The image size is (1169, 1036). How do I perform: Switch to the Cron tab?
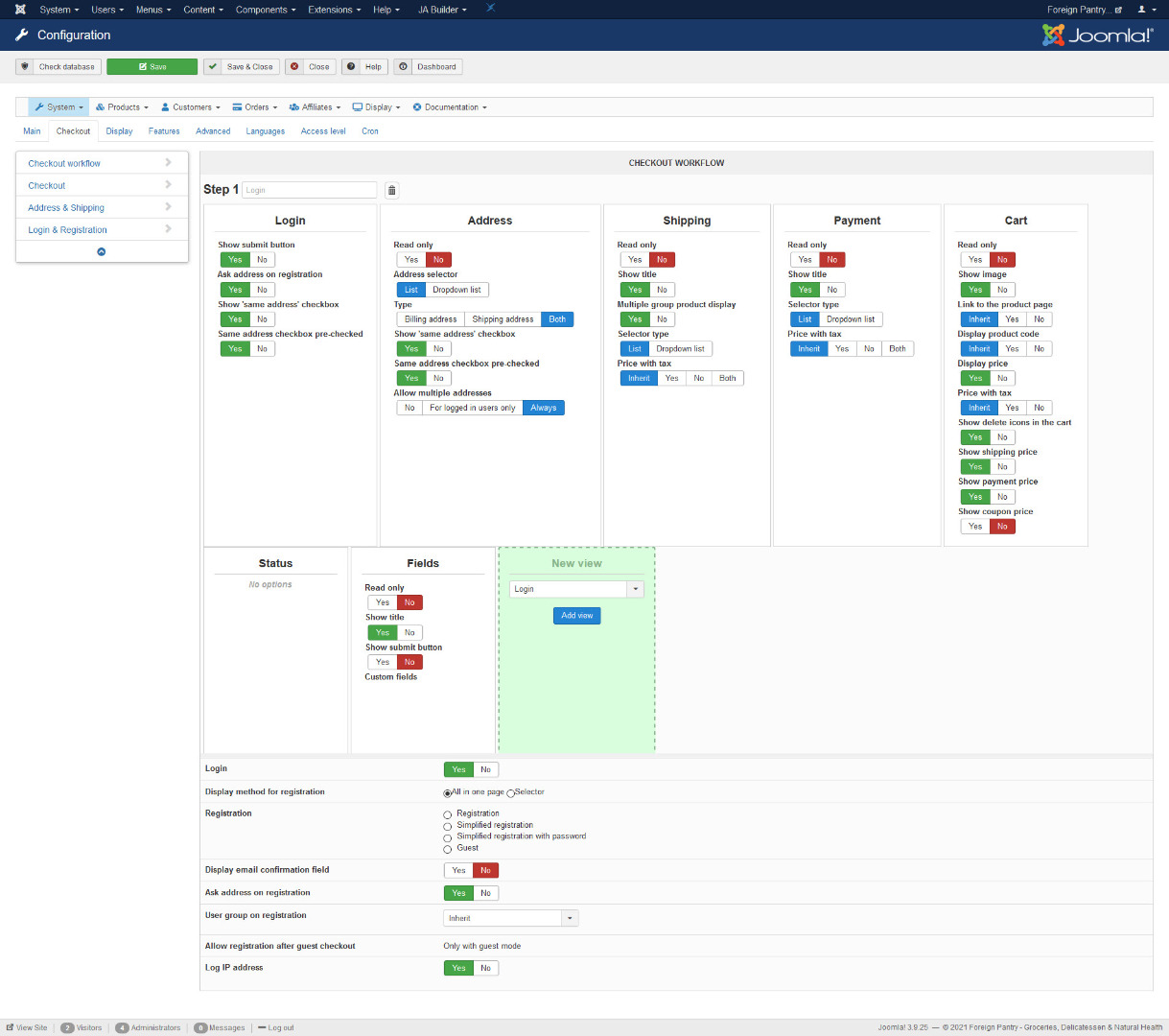[370, 131]
